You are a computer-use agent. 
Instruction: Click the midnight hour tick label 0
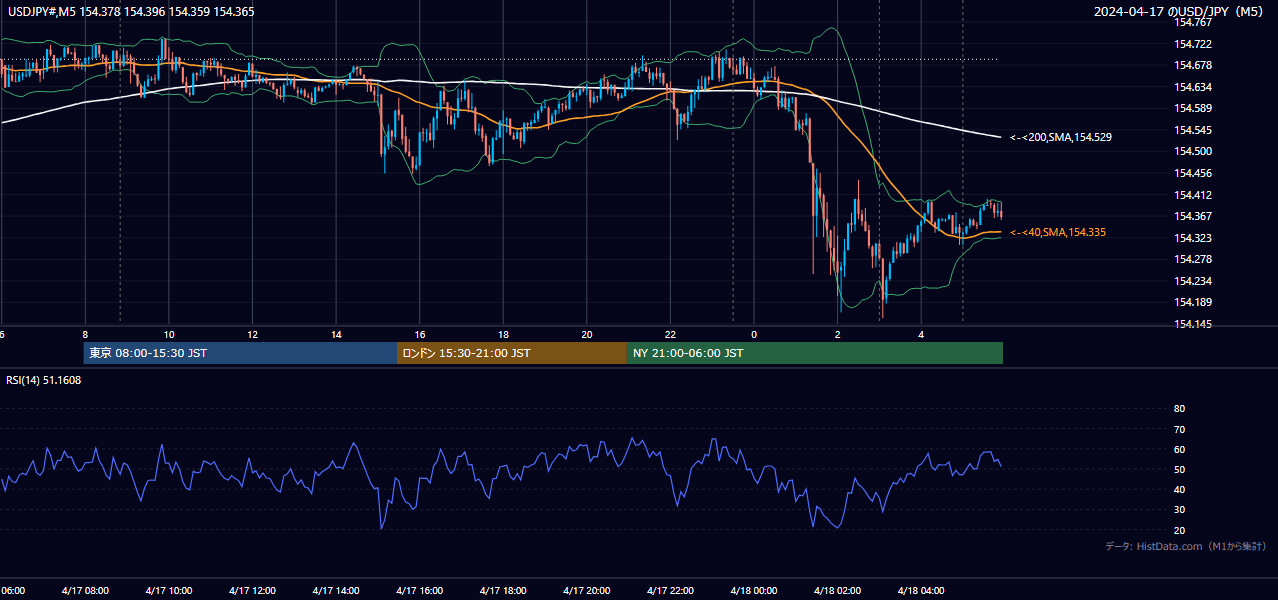click(754, 334)
